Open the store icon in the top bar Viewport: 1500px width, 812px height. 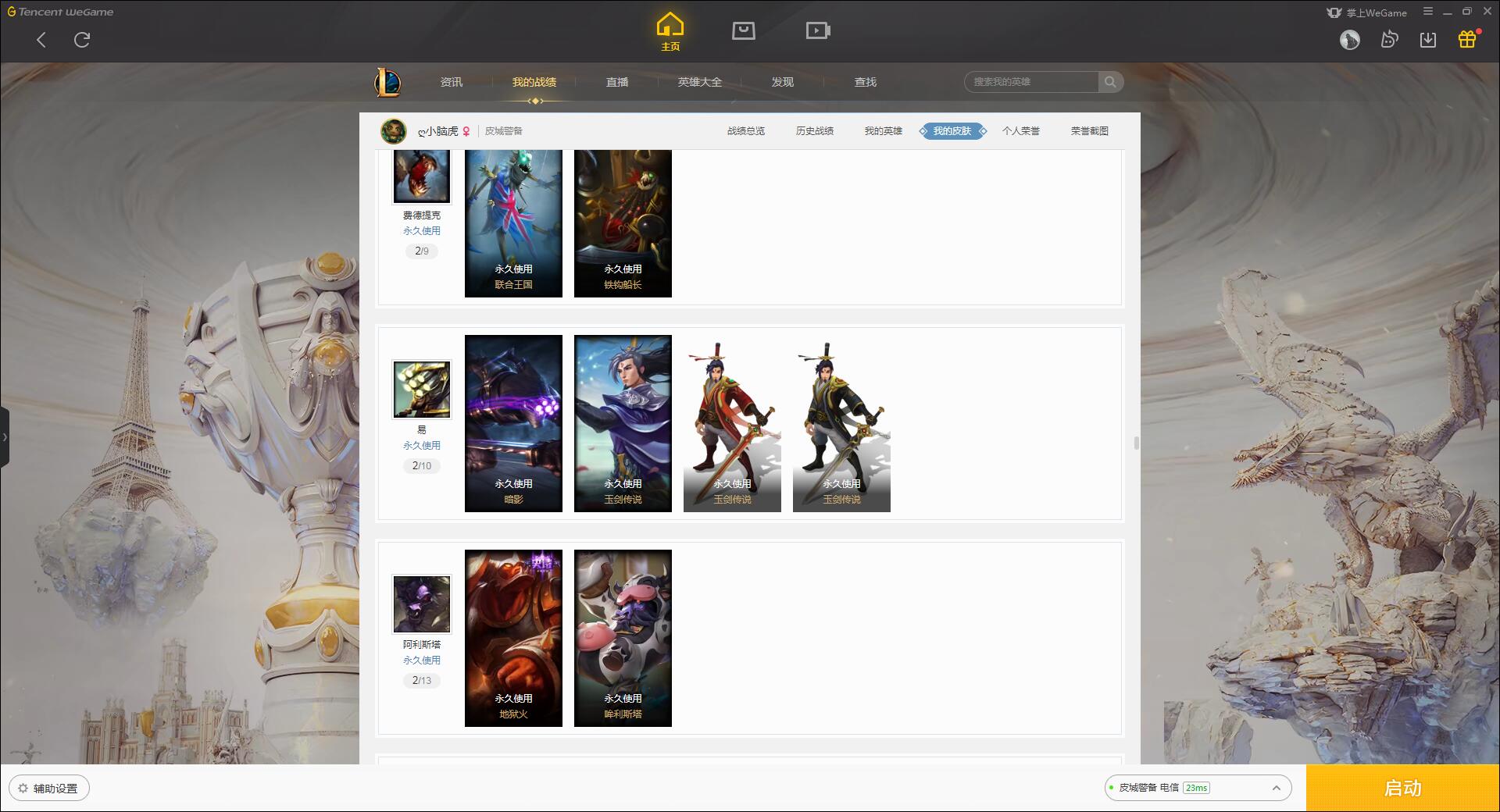click(x=743, y=30)
